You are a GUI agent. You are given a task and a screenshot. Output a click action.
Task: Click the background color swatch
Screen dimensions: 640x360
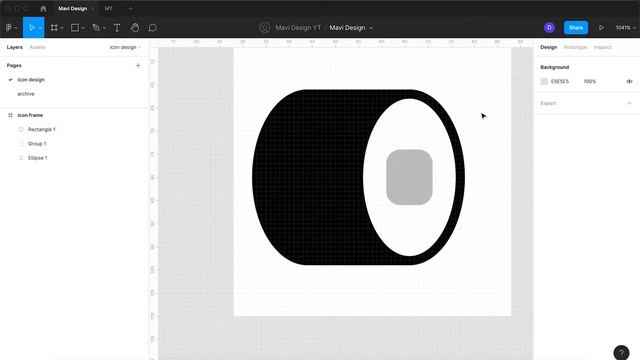point(544,81)
